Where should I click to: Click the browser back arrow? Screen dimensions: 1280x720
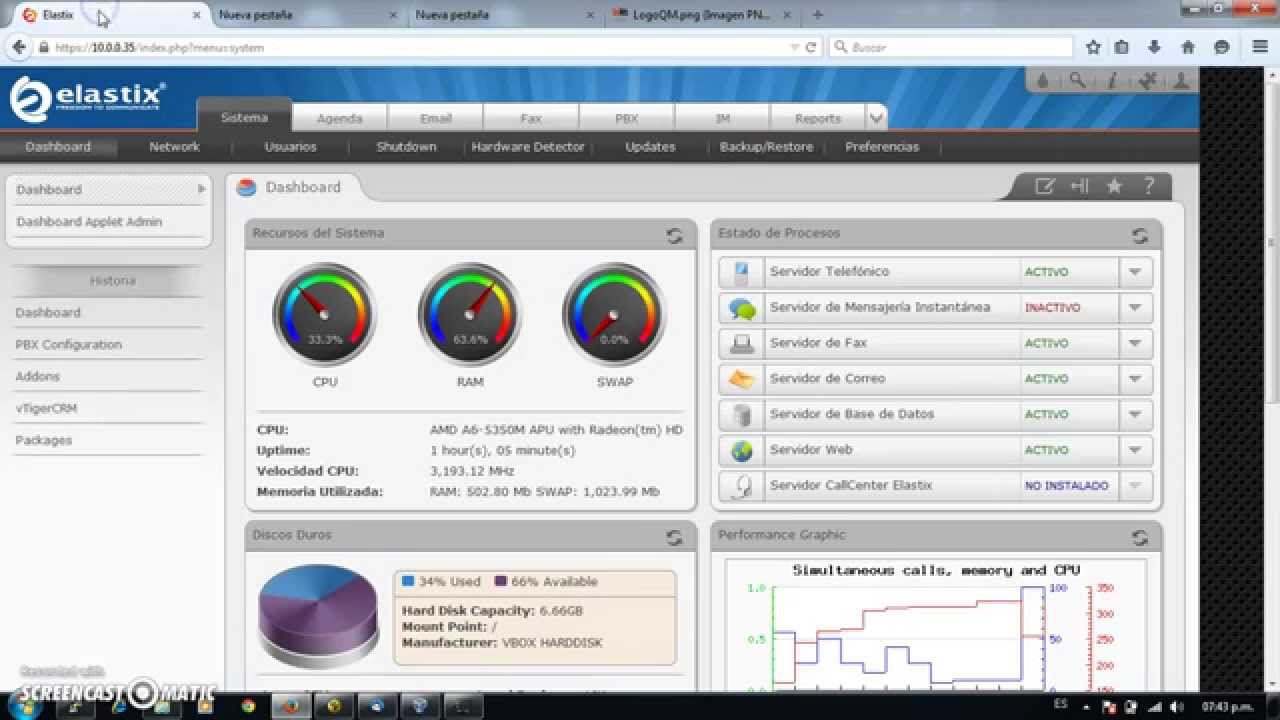pos(18,47)
